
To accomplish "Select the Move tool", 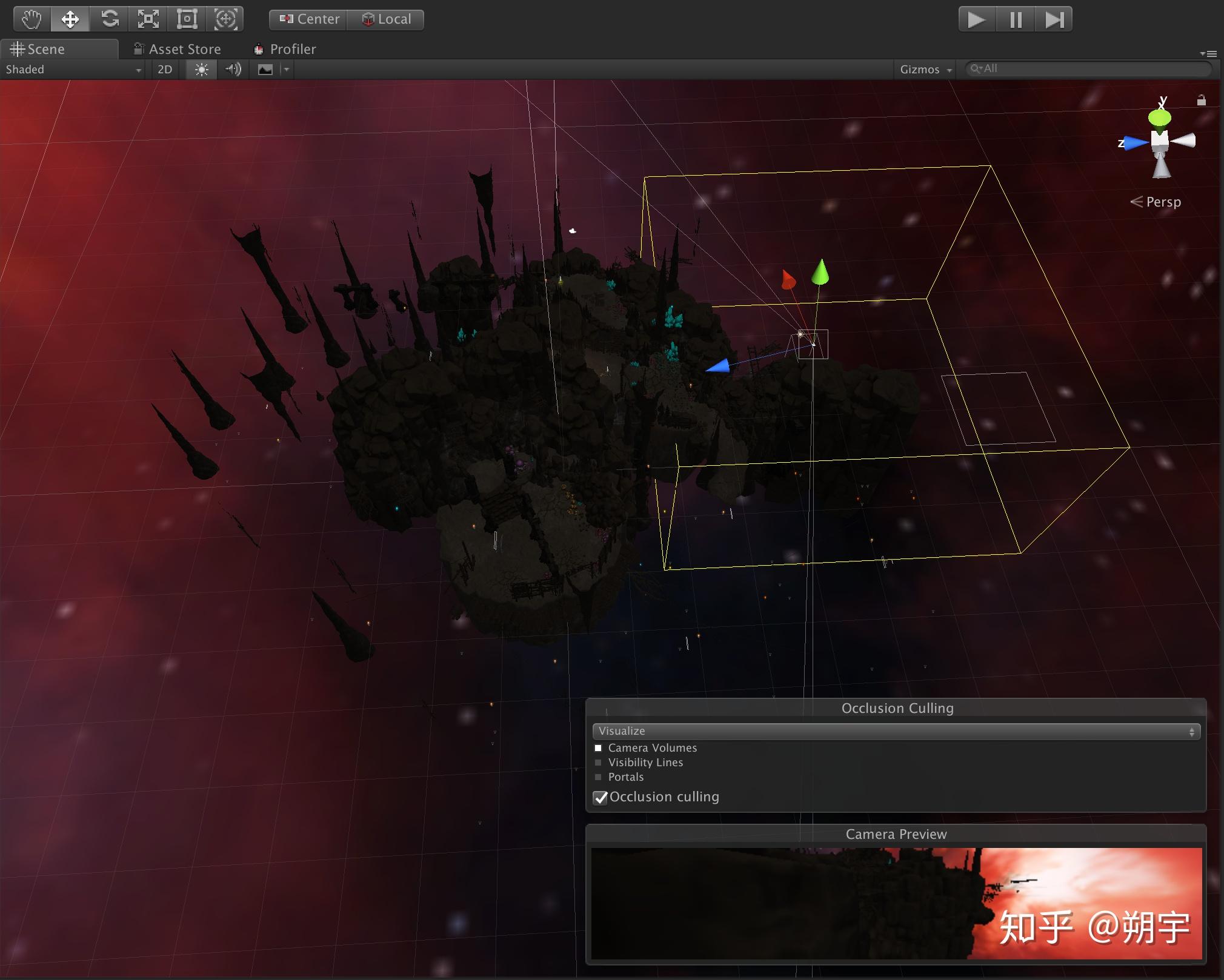I will coord(70,19).
